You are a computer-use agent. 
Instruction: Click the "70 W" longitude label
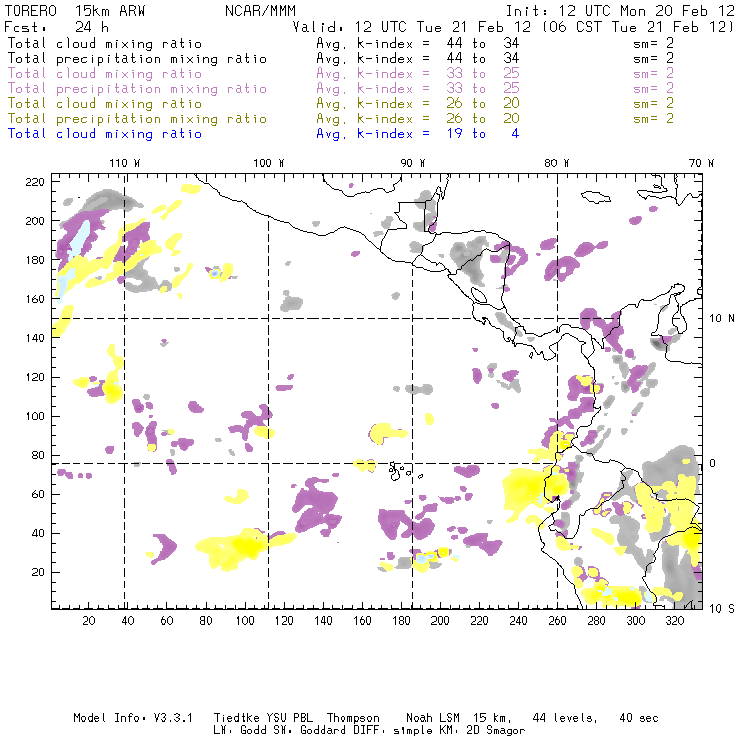pos(701,163)
